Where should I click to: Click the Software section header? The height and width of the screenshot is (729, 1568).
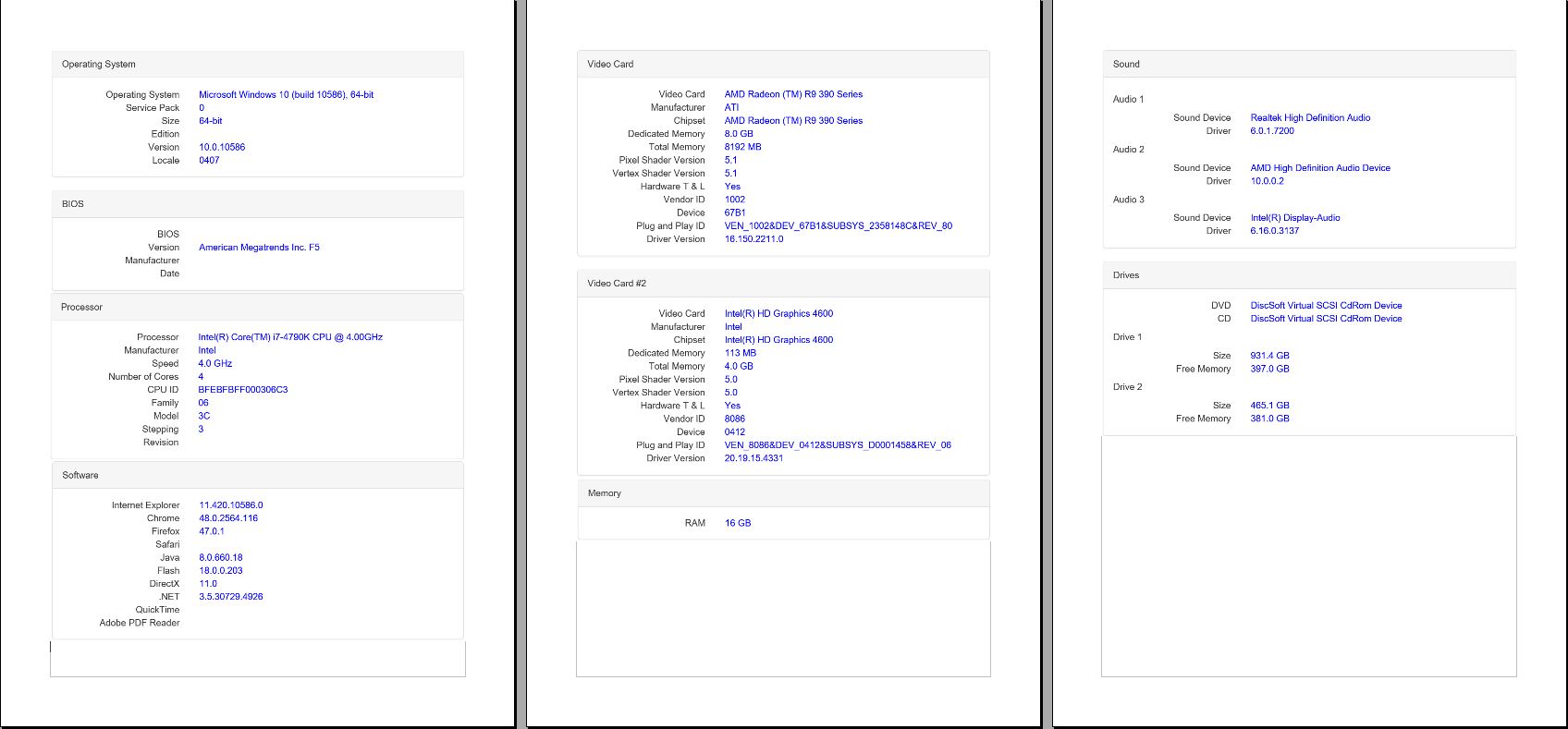point(80,475)
